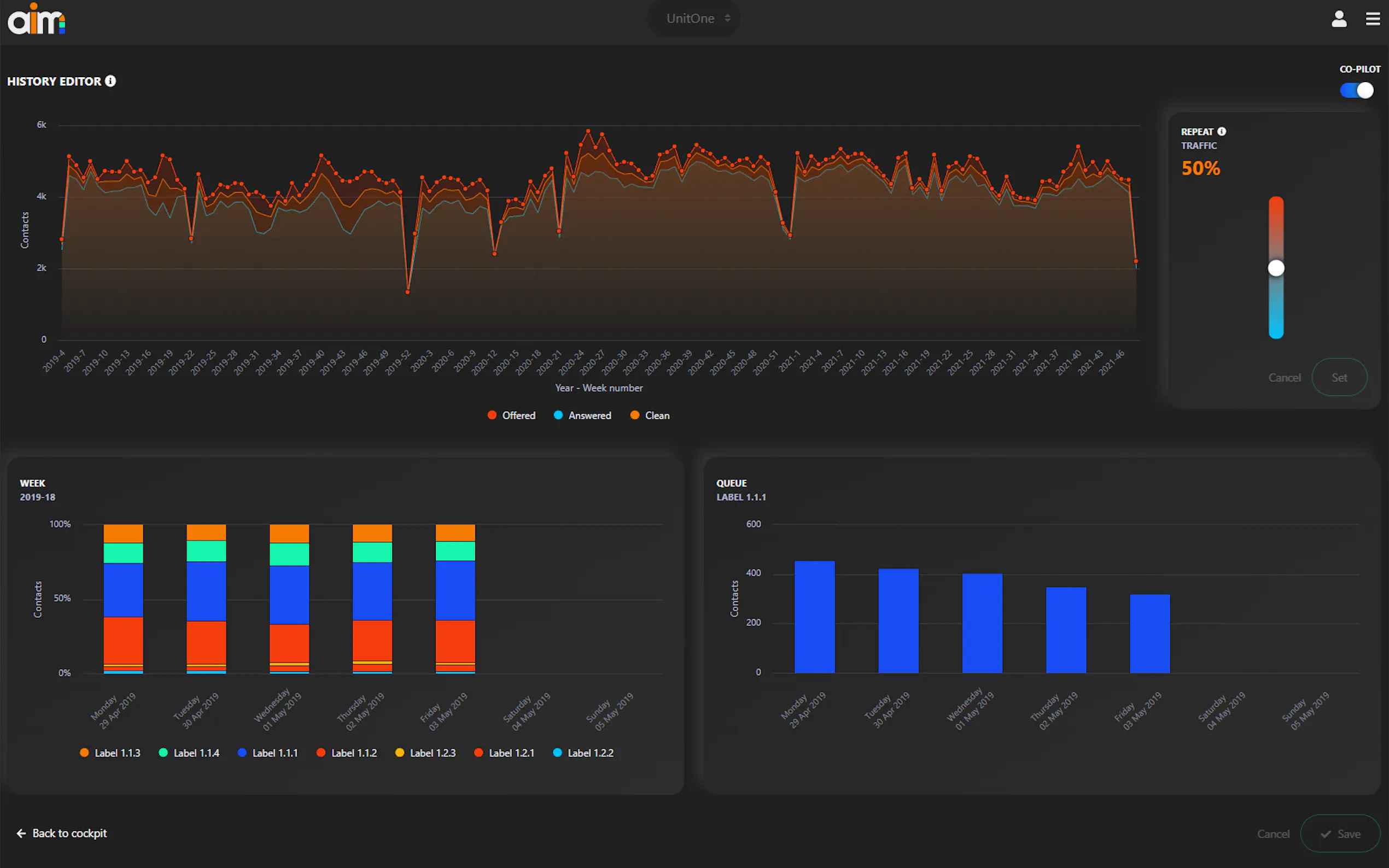Click the repeat traffic slider handle

coord(1275,268)
